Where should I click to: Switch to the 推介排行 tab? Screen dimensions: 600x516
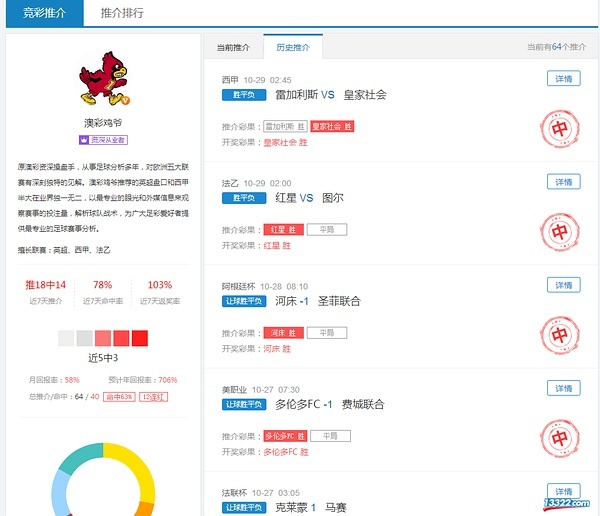(122, 13)
